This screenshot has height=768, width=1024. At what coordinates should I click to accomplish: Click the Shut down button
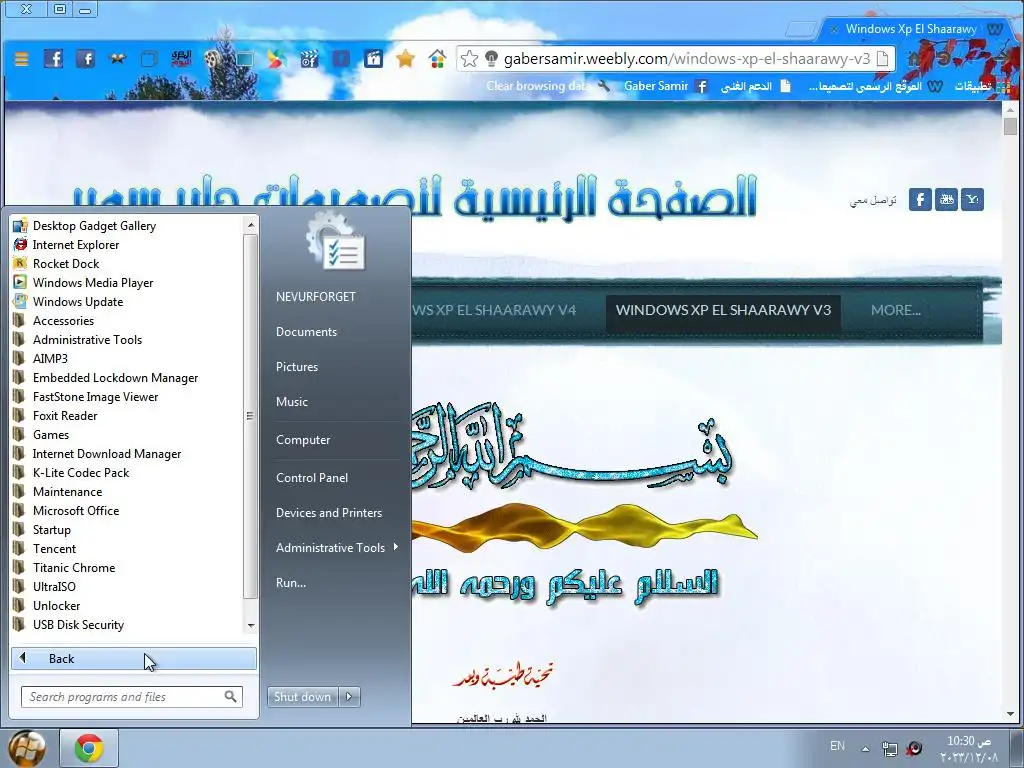pyautogui.click(x=302, y=697)
